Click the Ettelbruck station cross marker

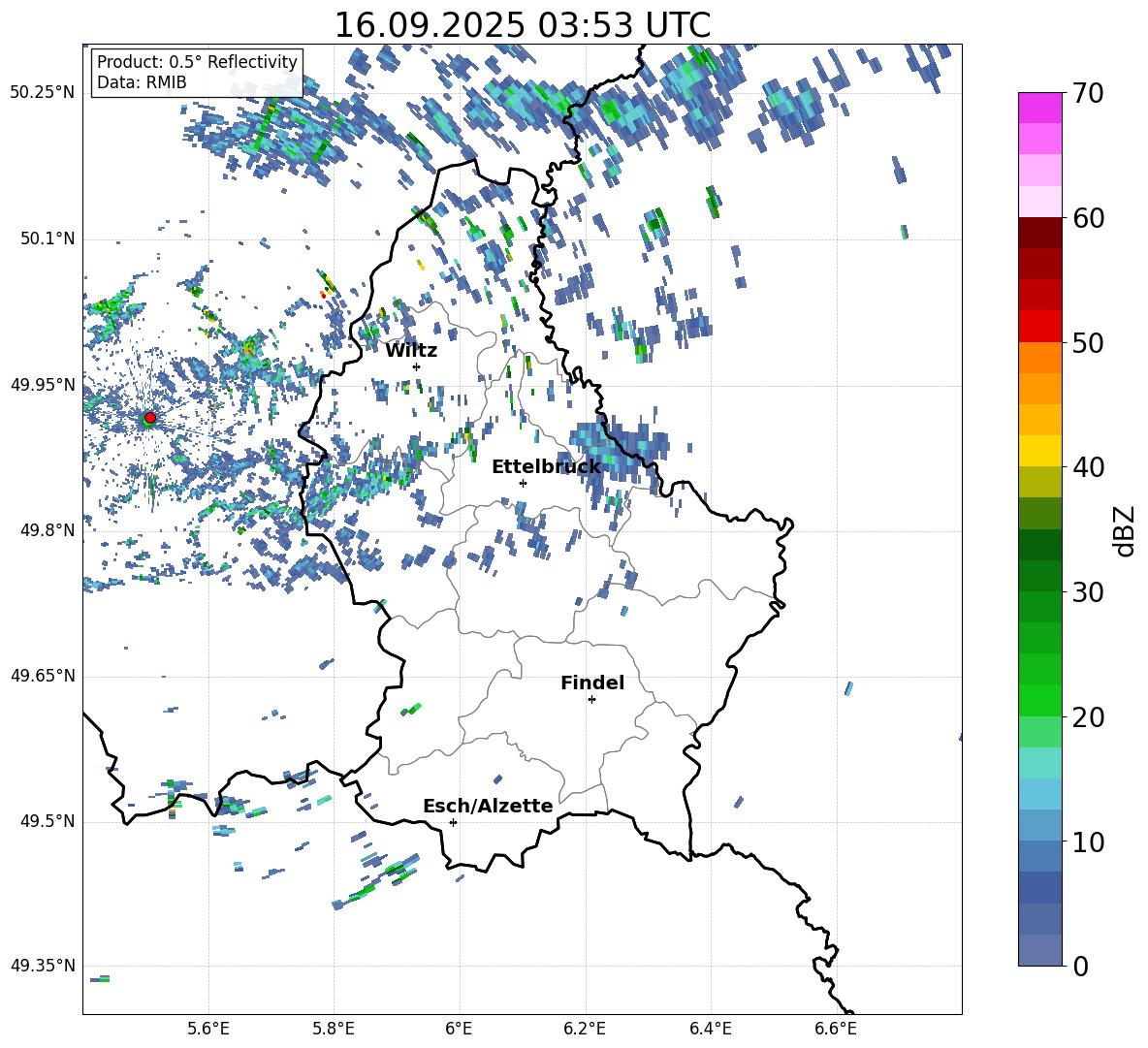tap(523, 483)
